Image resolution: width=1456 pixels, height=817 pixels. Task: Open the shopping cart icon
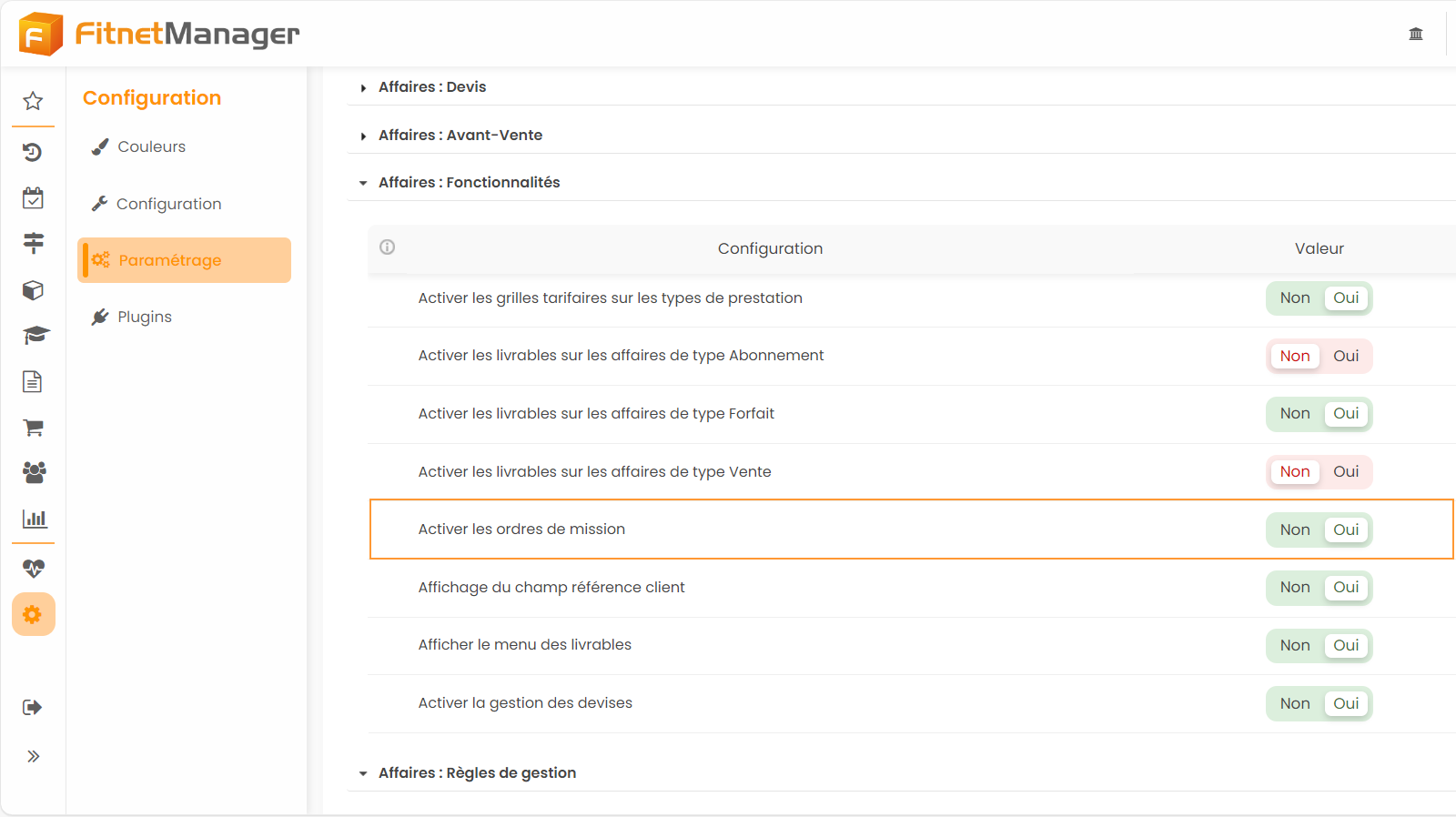[33, 428]
